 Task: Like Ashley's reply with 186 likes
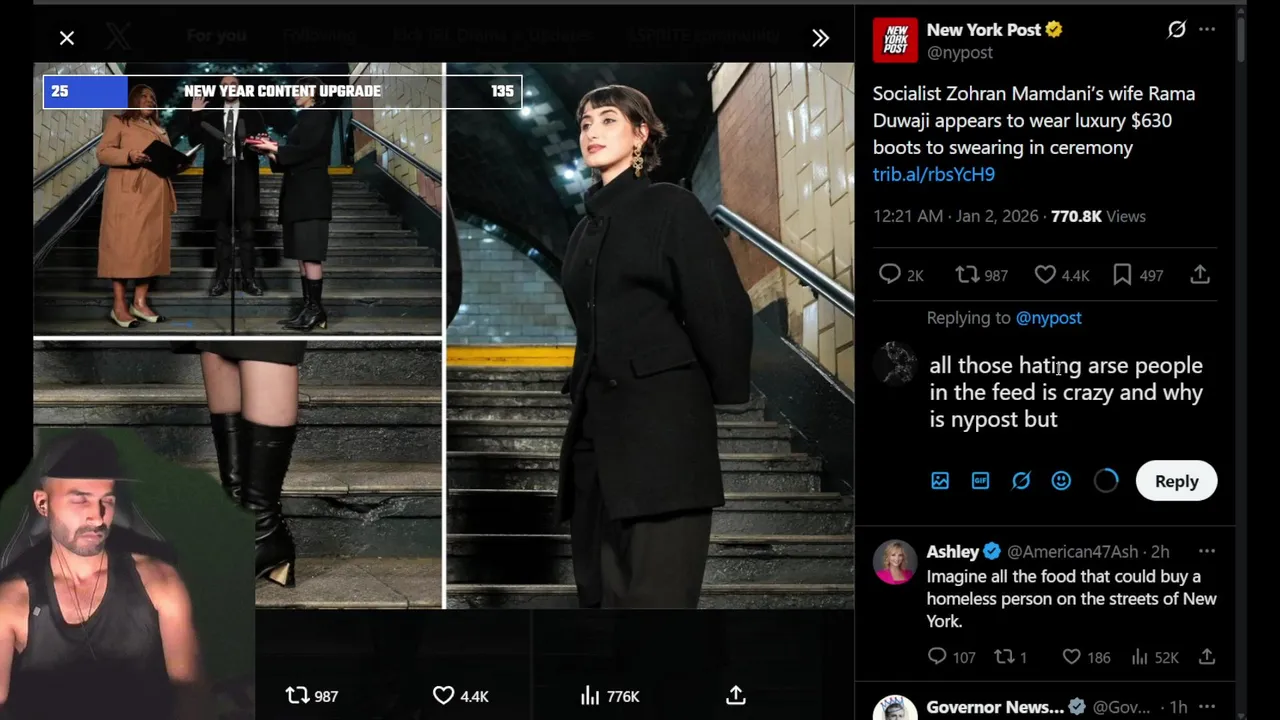[1071, 657]
